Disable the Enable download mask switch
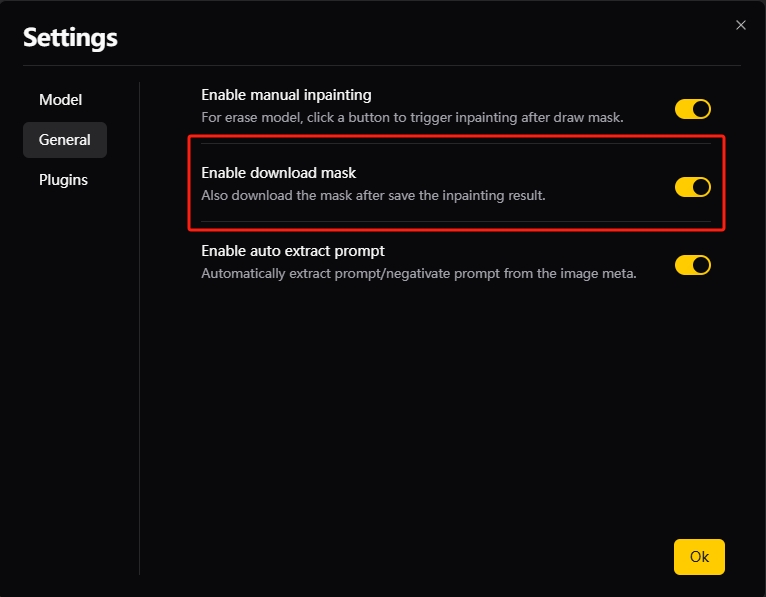 tap(692, 187)
